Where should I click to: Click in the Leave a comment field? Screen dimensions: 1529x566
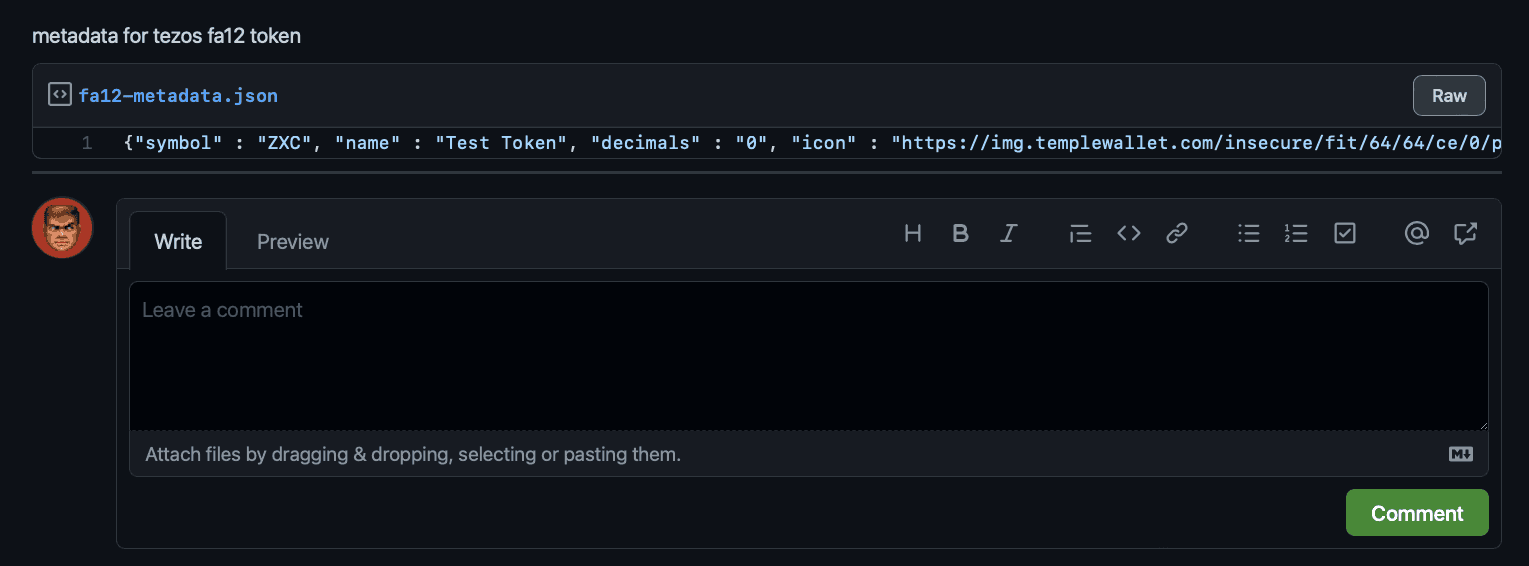(x=808, y=355)
